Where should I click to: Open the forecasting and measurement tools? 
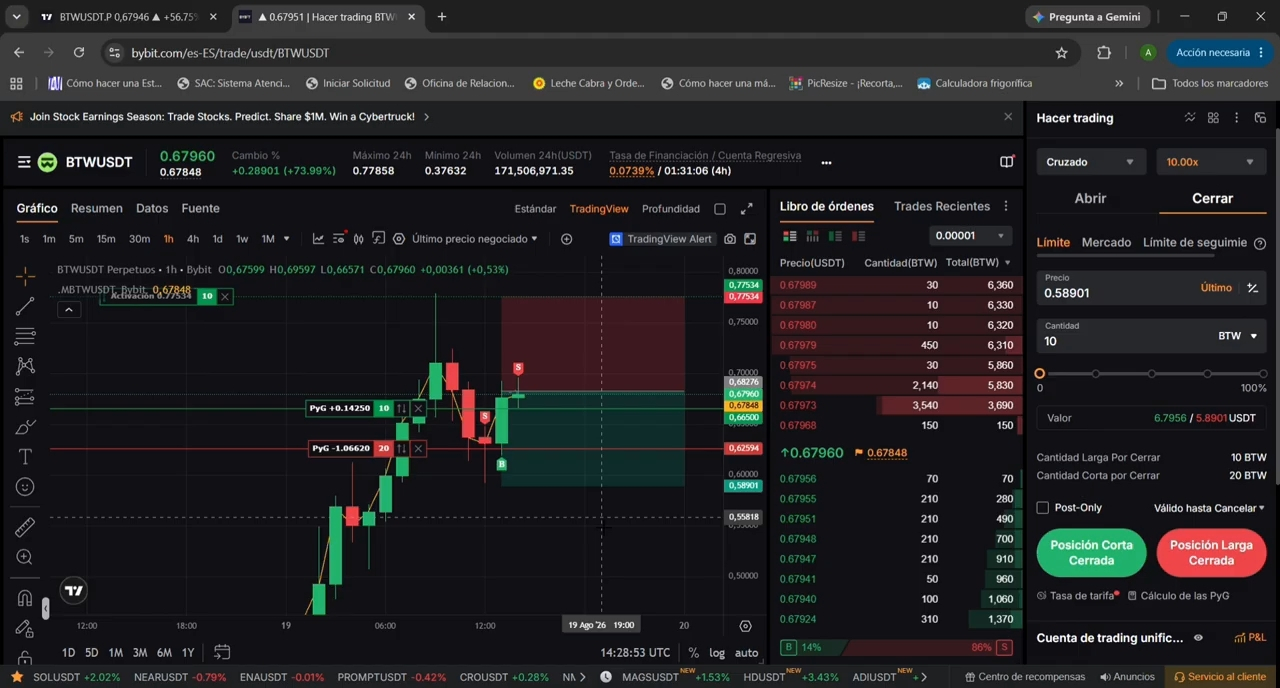(x=25, y=397)
